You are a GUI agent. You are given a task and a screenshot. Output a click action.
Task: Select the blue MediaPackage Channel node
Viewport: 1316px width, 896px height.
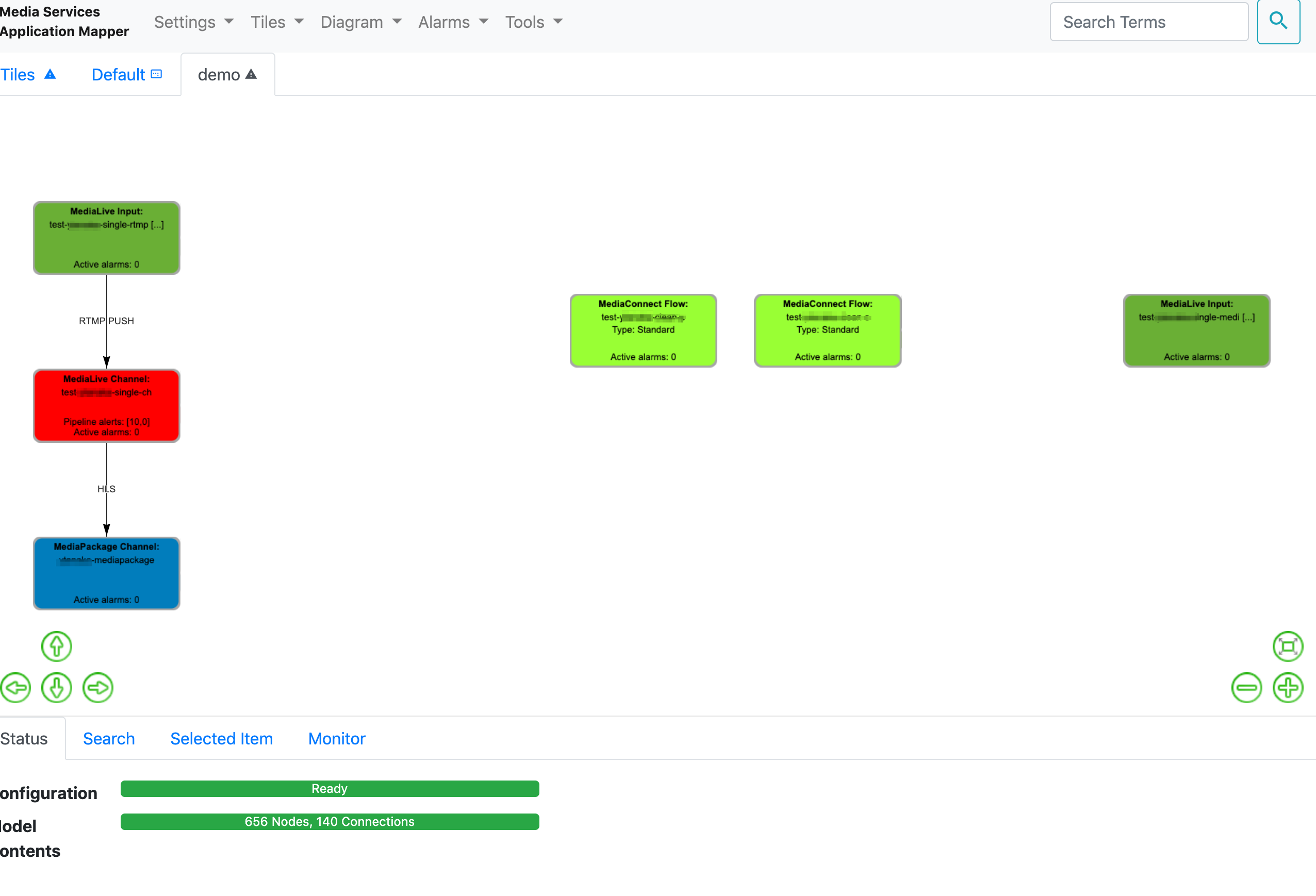(x=106, y=573)
